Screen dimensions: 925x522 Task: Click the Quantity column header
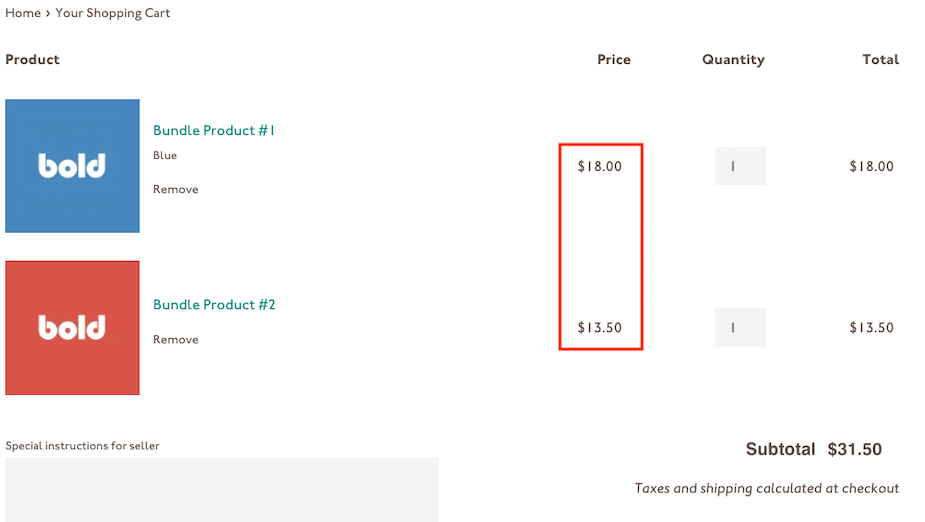coord(733,60)
